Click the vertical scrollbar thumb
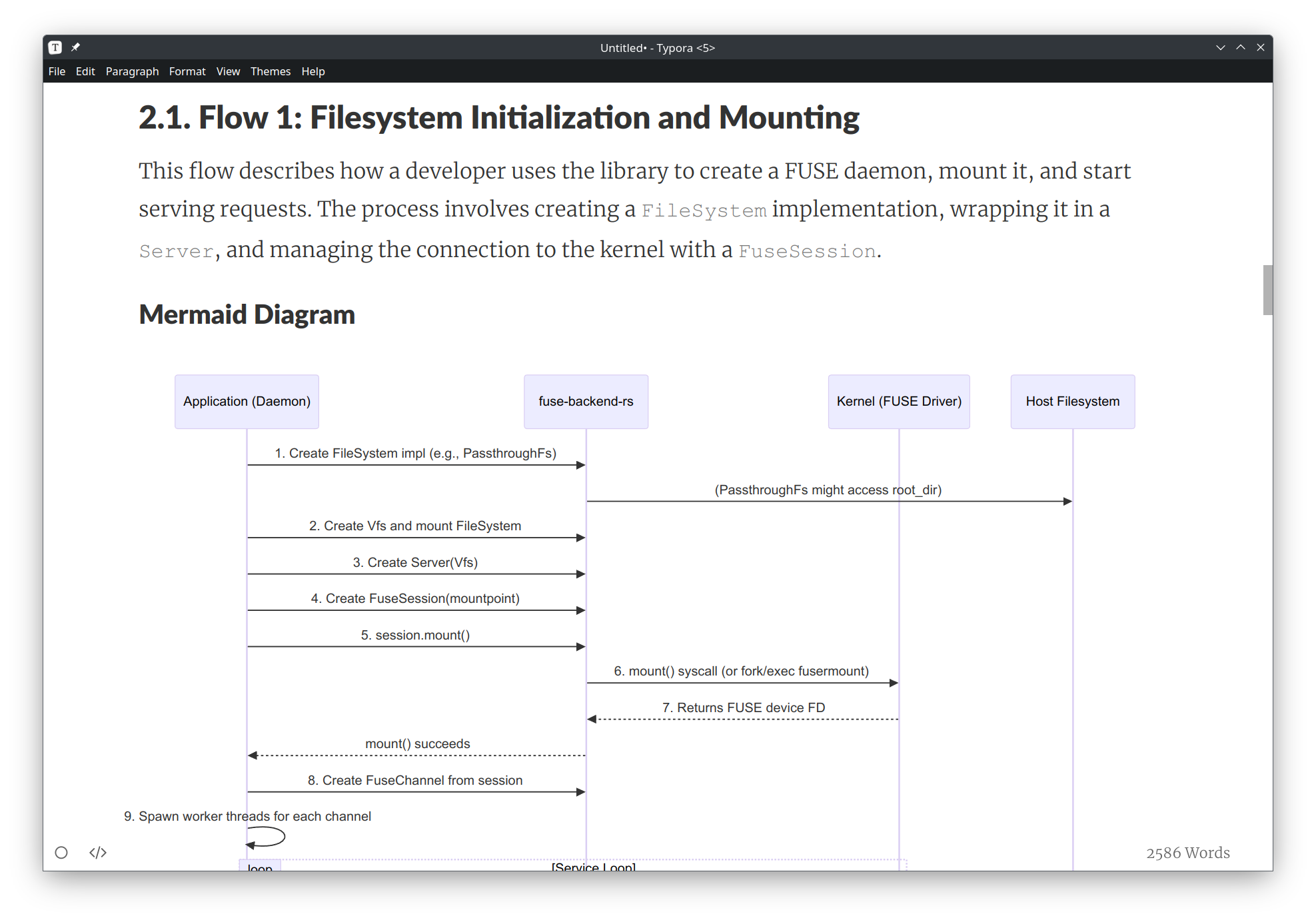1316x922 pixels. (x=1267, y=290)
